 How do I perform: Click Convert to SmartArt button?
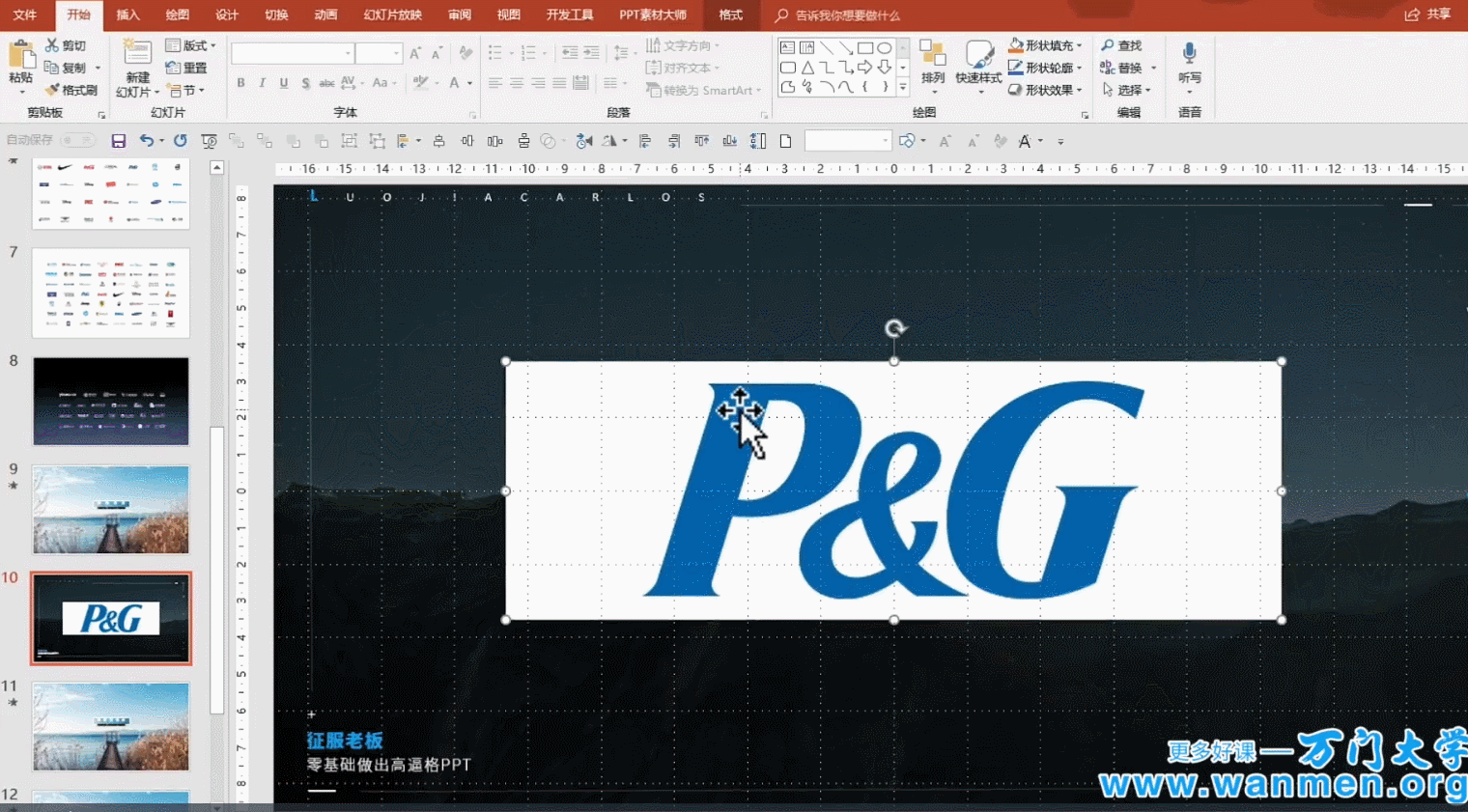point(703,90)
